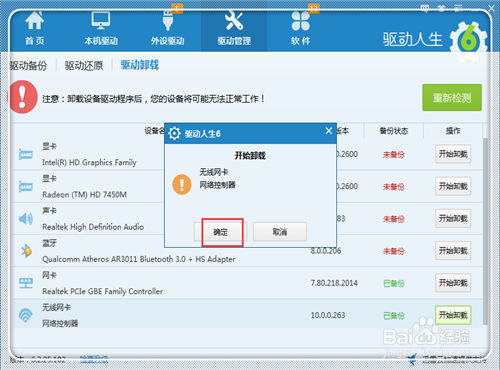Click version 10.0.0.263
500x370 pixels.
point(328,315)
